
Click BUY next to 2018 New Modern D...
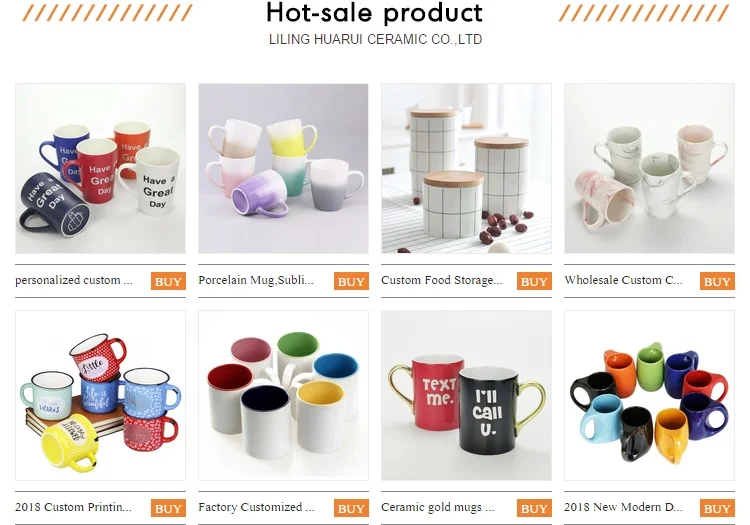717,508
